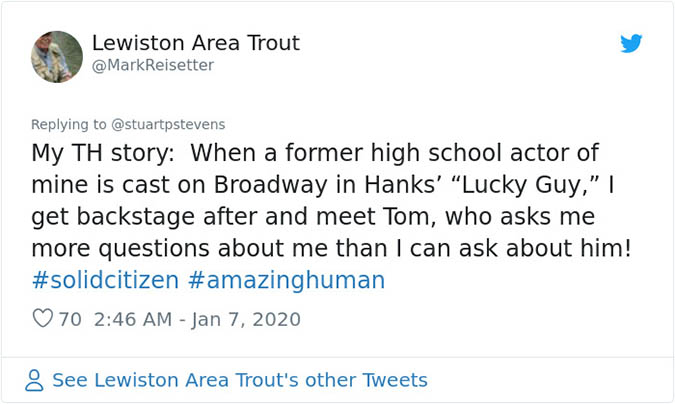Image resolution: width=675 pixels, height=404 pixels.
Task: Click the Lewiston Area Trout display name
Action: 195,43
